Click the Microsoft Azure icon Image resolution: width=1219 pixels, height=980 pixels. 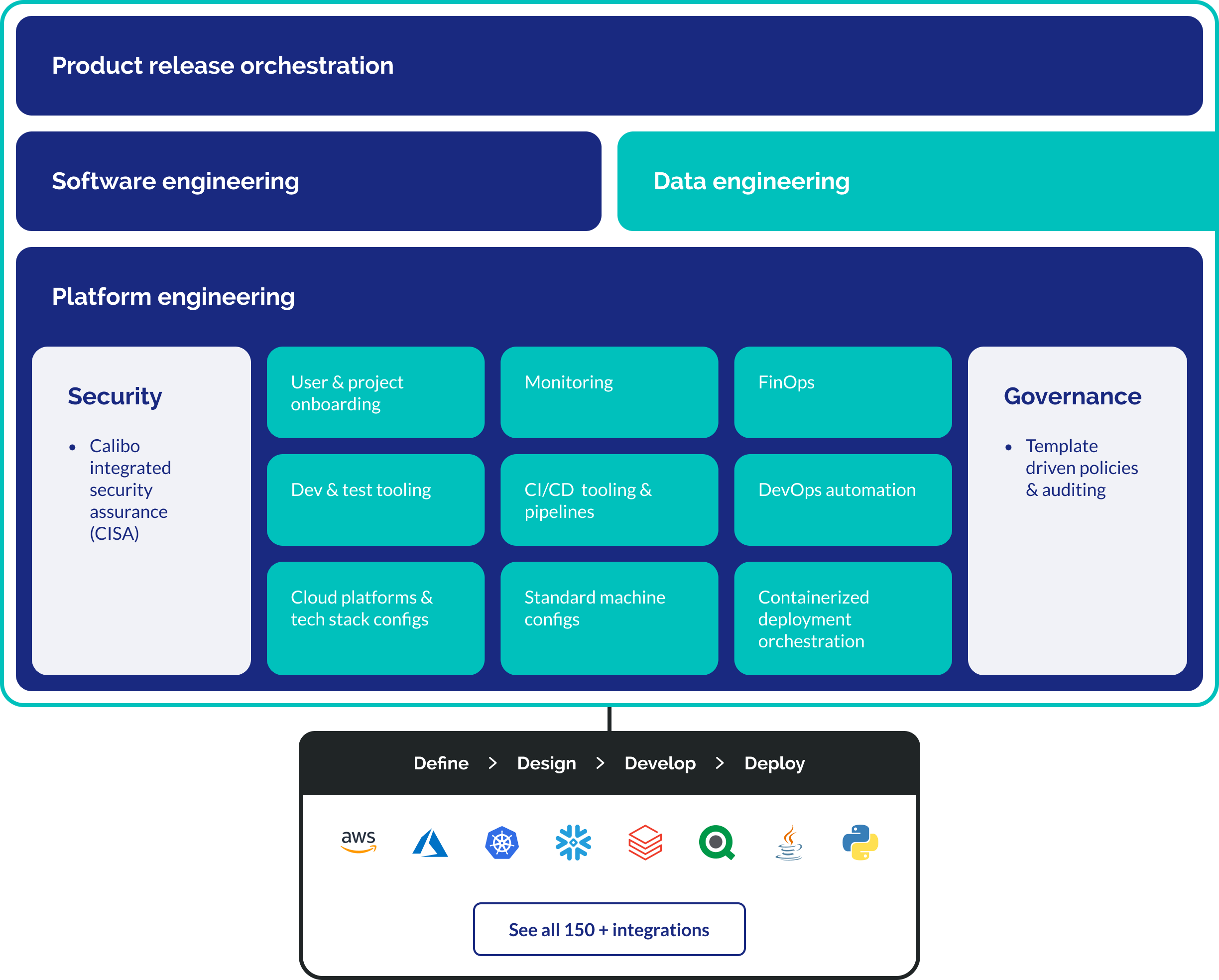point(430,843)
